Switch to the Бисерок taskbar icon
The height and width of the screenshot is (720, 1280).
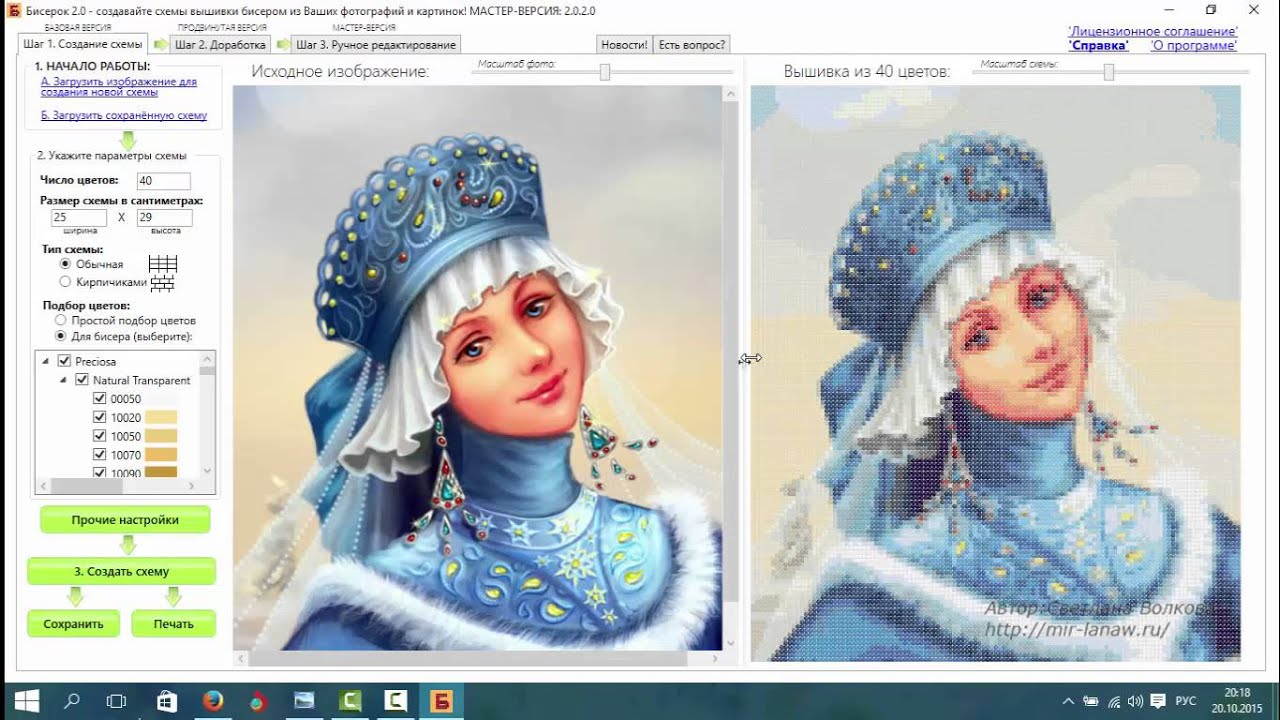pos(441,701)
